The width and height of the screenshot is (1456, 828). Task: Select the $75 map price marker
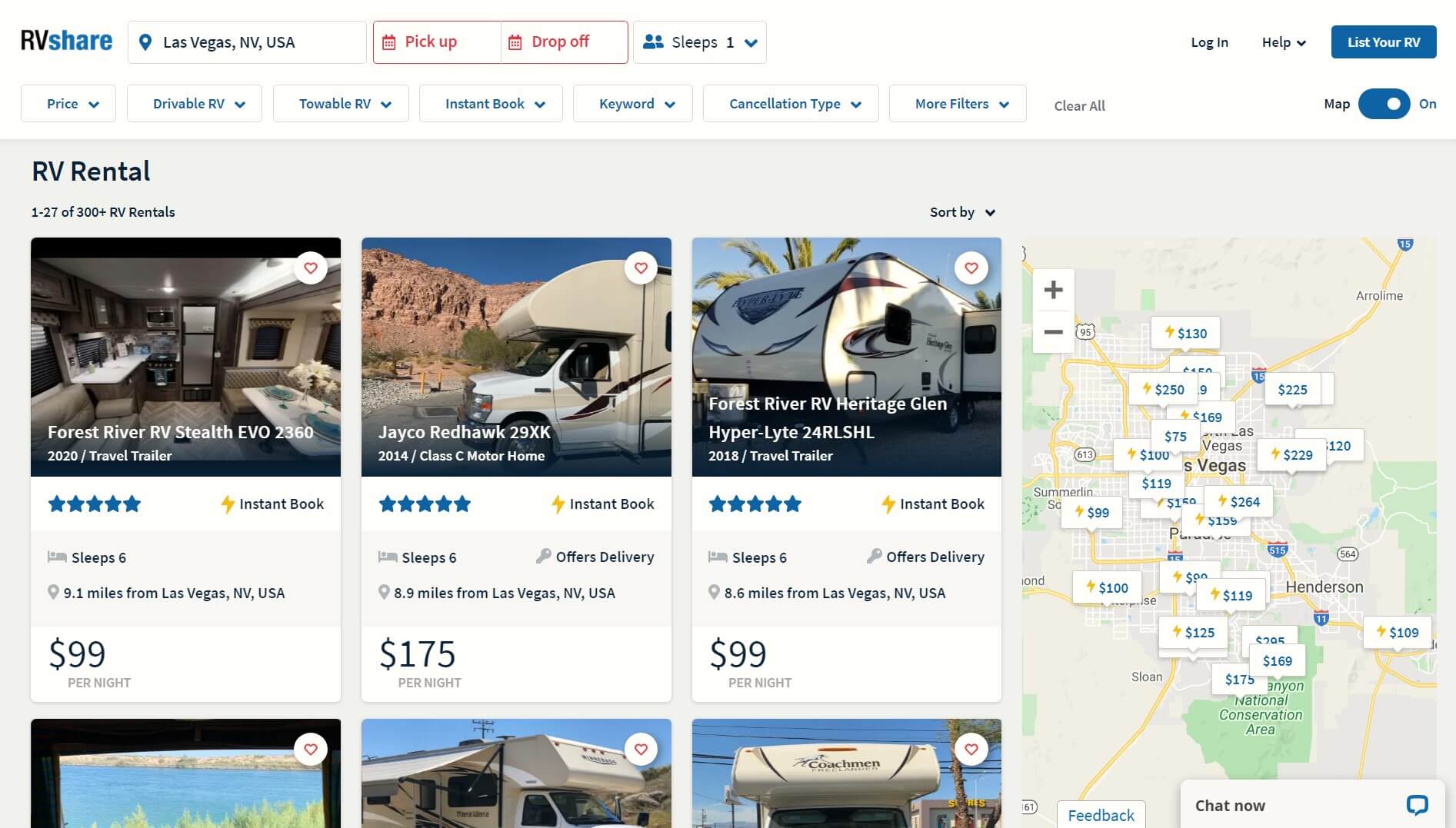pyautogui.click(x=1175, y=436)
